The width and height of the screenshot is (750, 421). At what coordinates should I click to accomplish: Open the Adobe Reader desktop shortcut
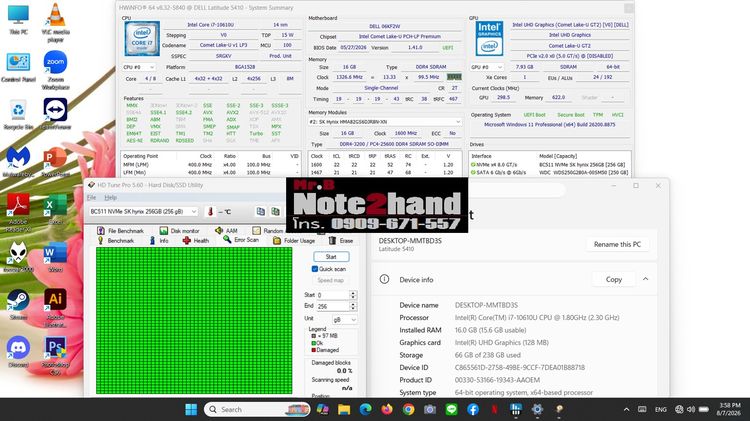tap(18, 212)
